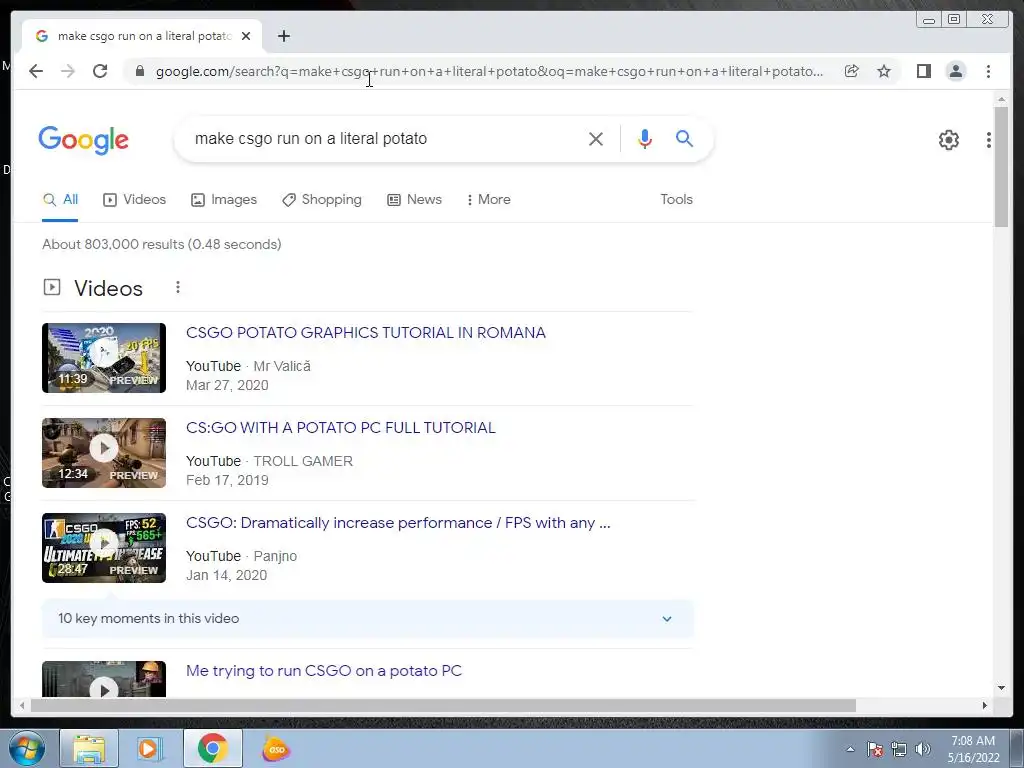This screenshot has width=1024, height=768.
Task: Open Chrome side panel
Action: point(923,71)
